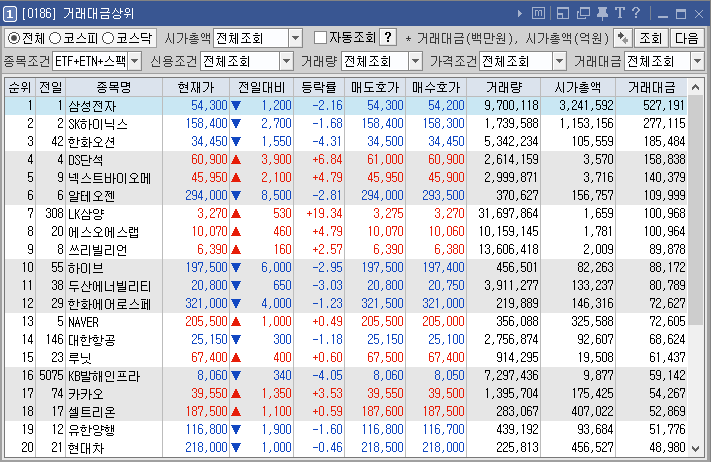Select the 두산에너빌리티 stock name

(x=109, y=286)
